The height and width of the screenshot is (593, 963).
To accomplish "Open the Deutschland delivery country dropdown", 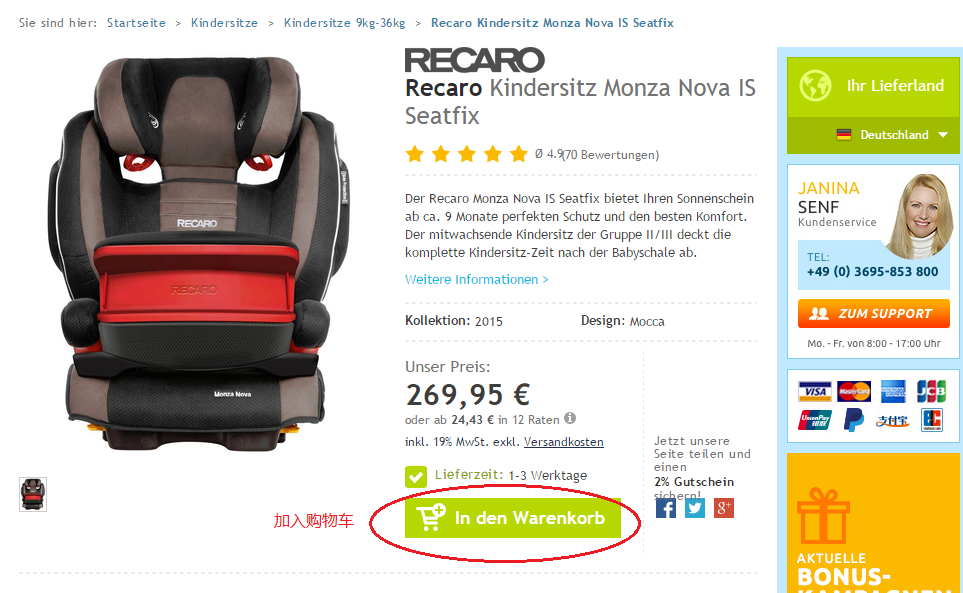I will (x=892, y=135).
